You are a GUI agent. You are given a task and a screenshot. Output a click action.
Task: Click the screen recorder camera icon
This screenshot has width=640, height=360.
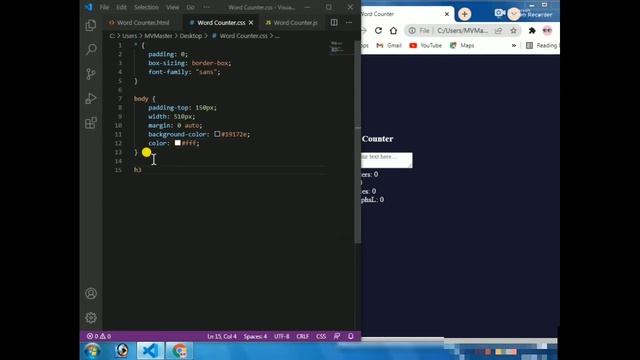tap(500, 13)
